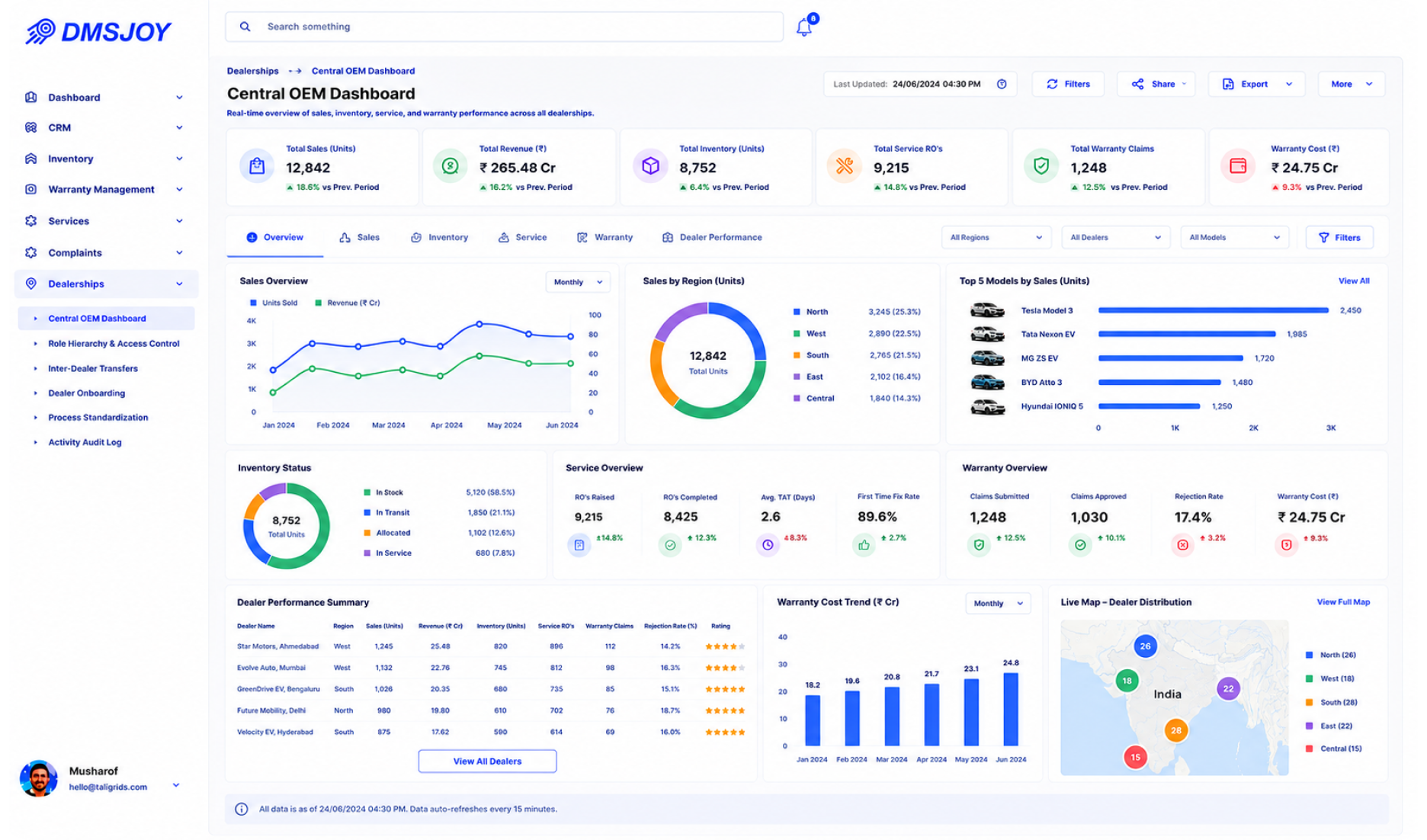Click the Claims Submitted shield icon
The image size is (1427, 840).
pyautogui.click(x=979, y=545)
